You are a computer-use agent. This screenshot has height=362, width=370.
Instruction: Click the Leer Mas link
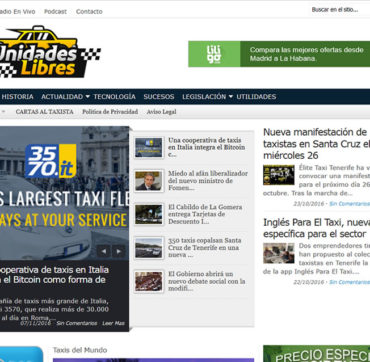click(x=113, y=323)
